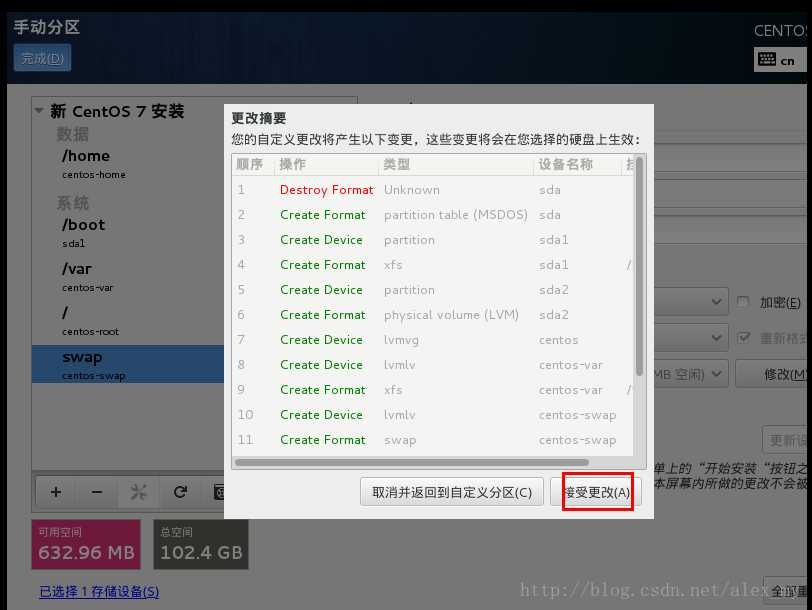The width and height of the screenshot is (812, 610).
Task: Toggle the reformat checkbox below encrypt
Action: [743, 338]
